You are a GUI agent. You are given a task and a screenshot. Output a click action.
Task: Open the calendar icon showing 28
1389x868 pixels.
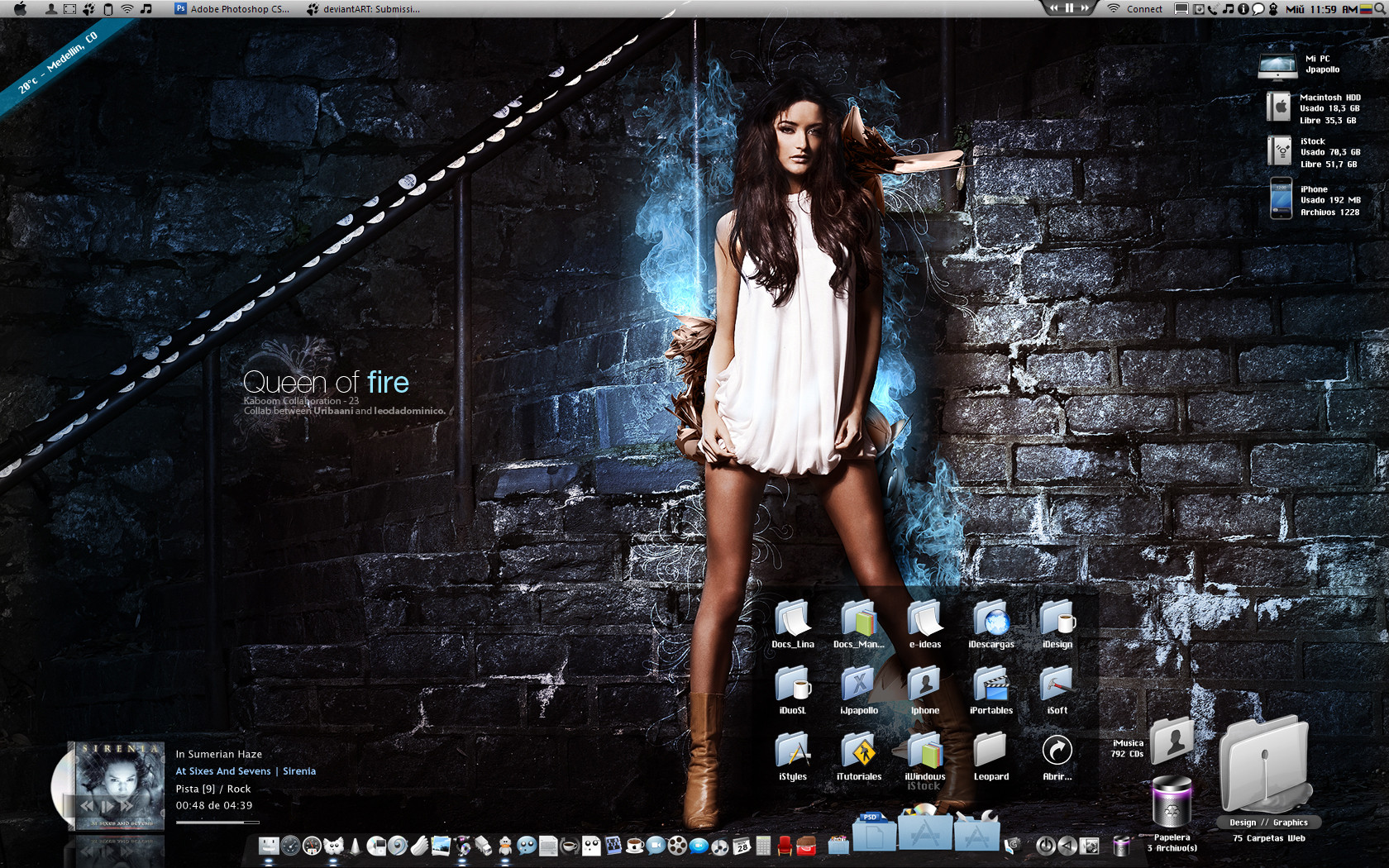click(742, 845)
